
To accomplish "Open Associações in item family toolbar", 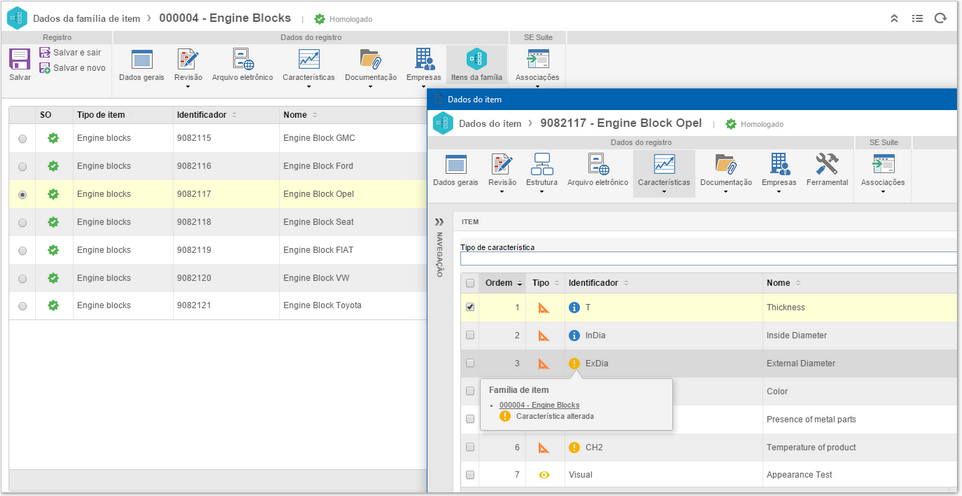I will (x=537, y=65).
